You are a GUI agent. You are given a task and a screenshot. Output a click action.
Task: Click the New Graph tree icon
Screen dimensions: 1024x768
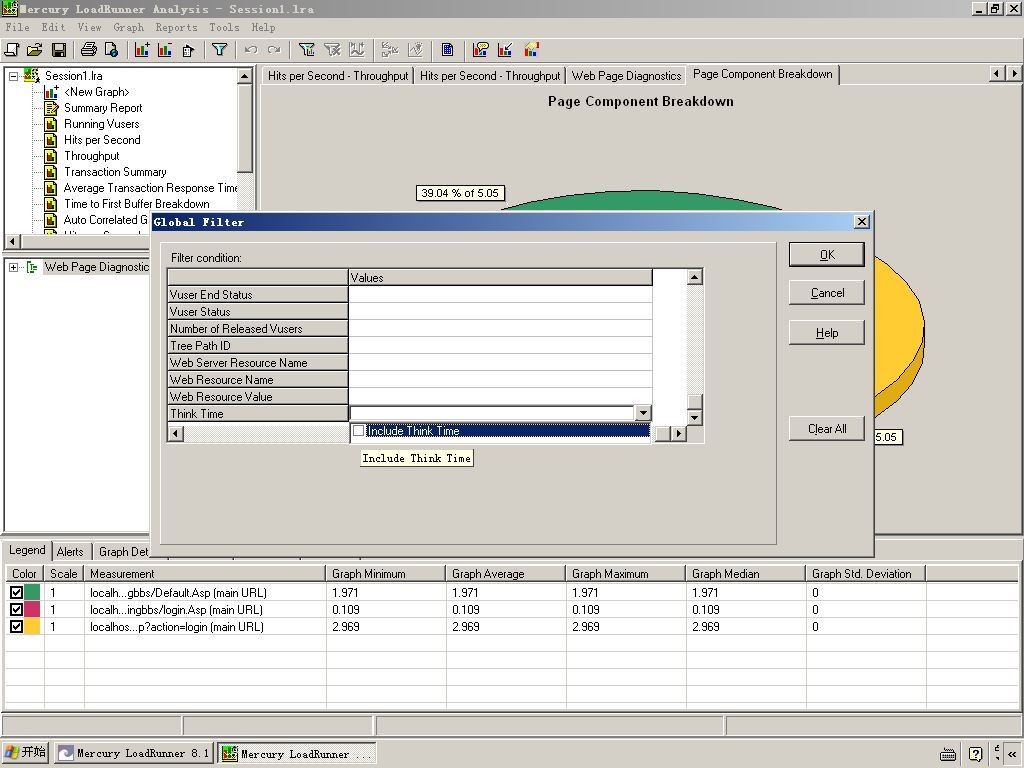51,92
